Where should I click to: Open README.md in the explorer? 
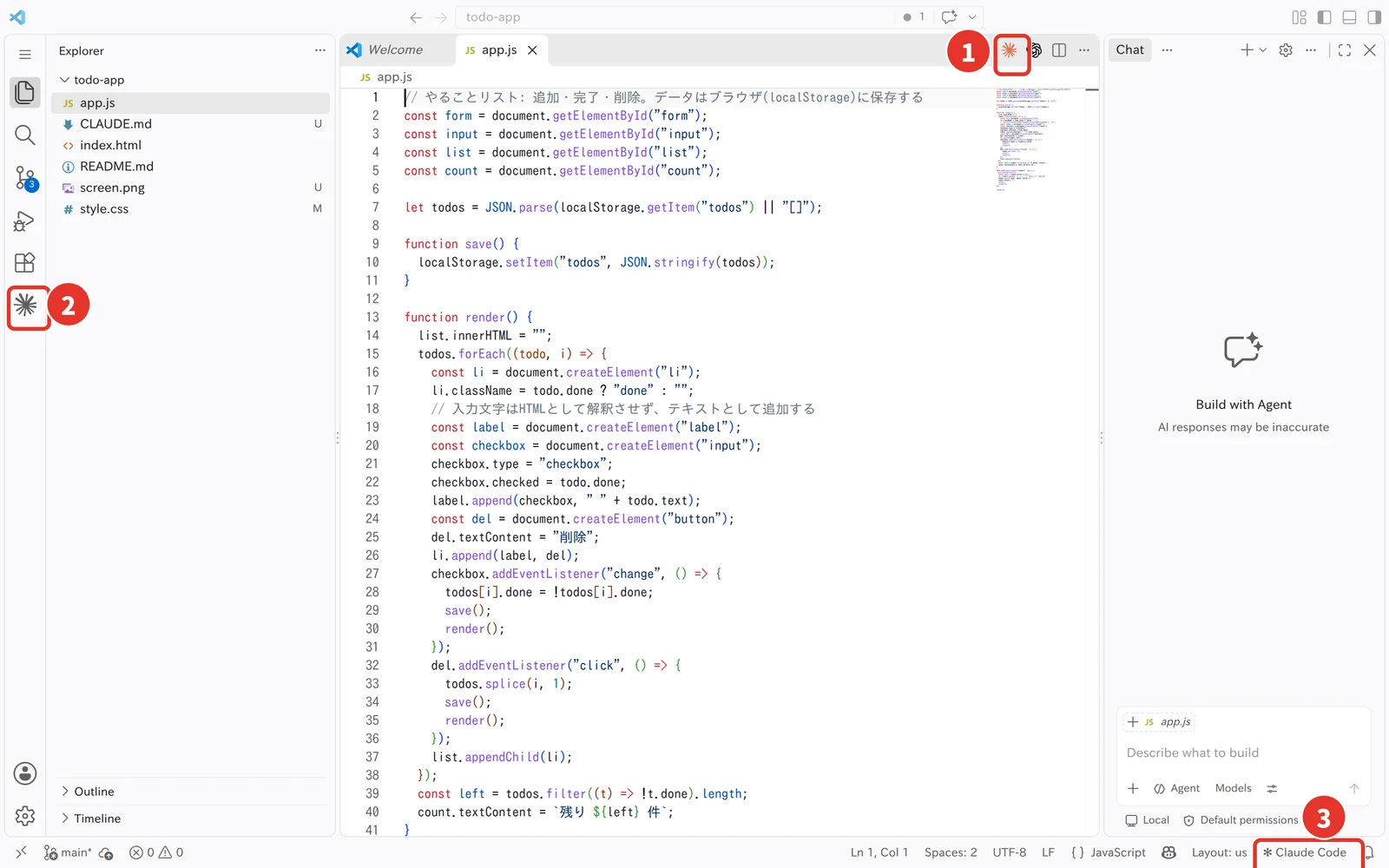tap(190, 167)
